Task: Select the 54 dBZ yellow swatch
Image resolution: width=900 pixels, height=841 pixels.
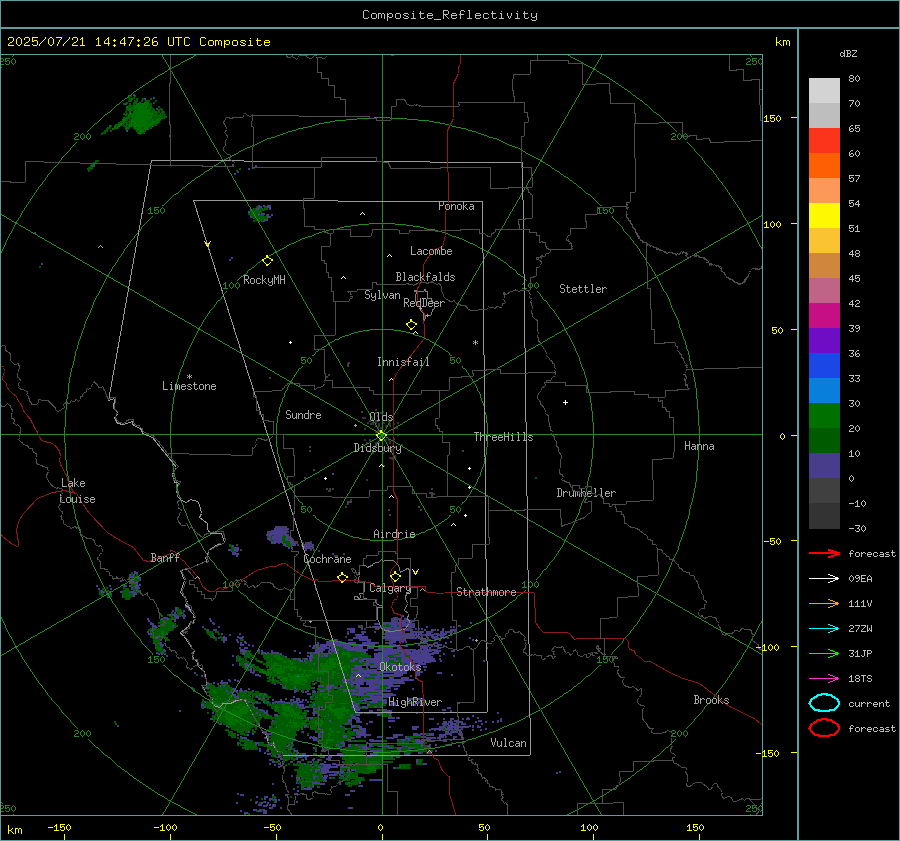Action: 824,215
